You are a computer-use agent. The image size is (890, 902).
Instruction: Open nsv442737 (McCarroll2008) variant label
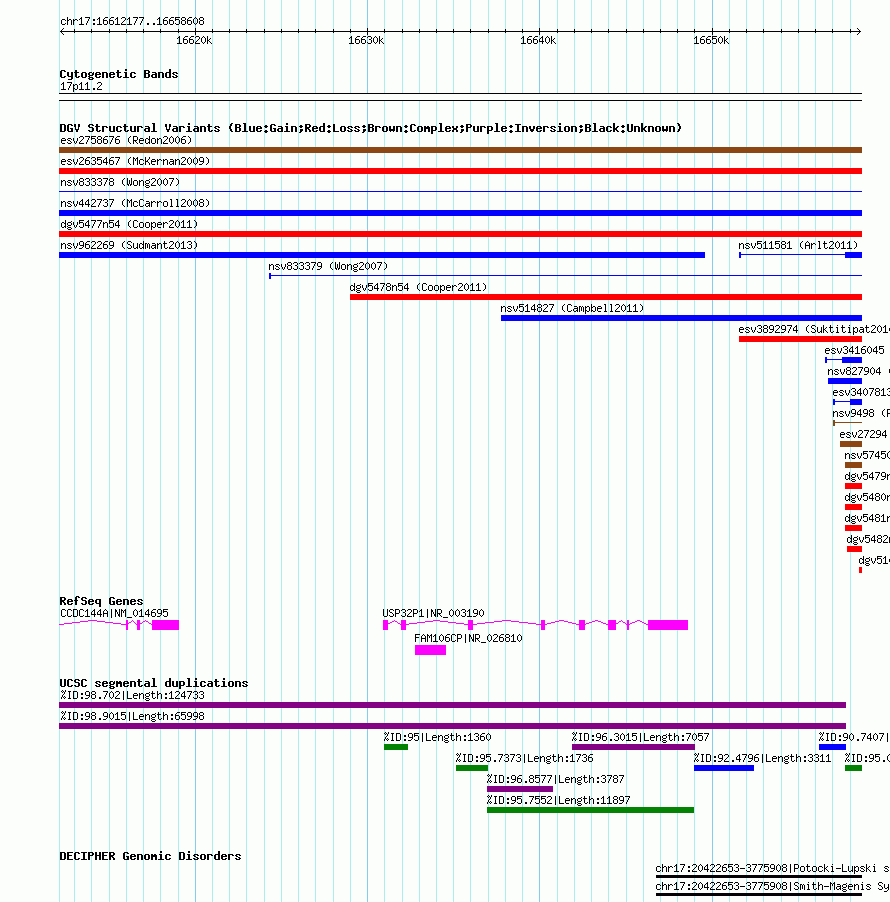pos(135,203)
